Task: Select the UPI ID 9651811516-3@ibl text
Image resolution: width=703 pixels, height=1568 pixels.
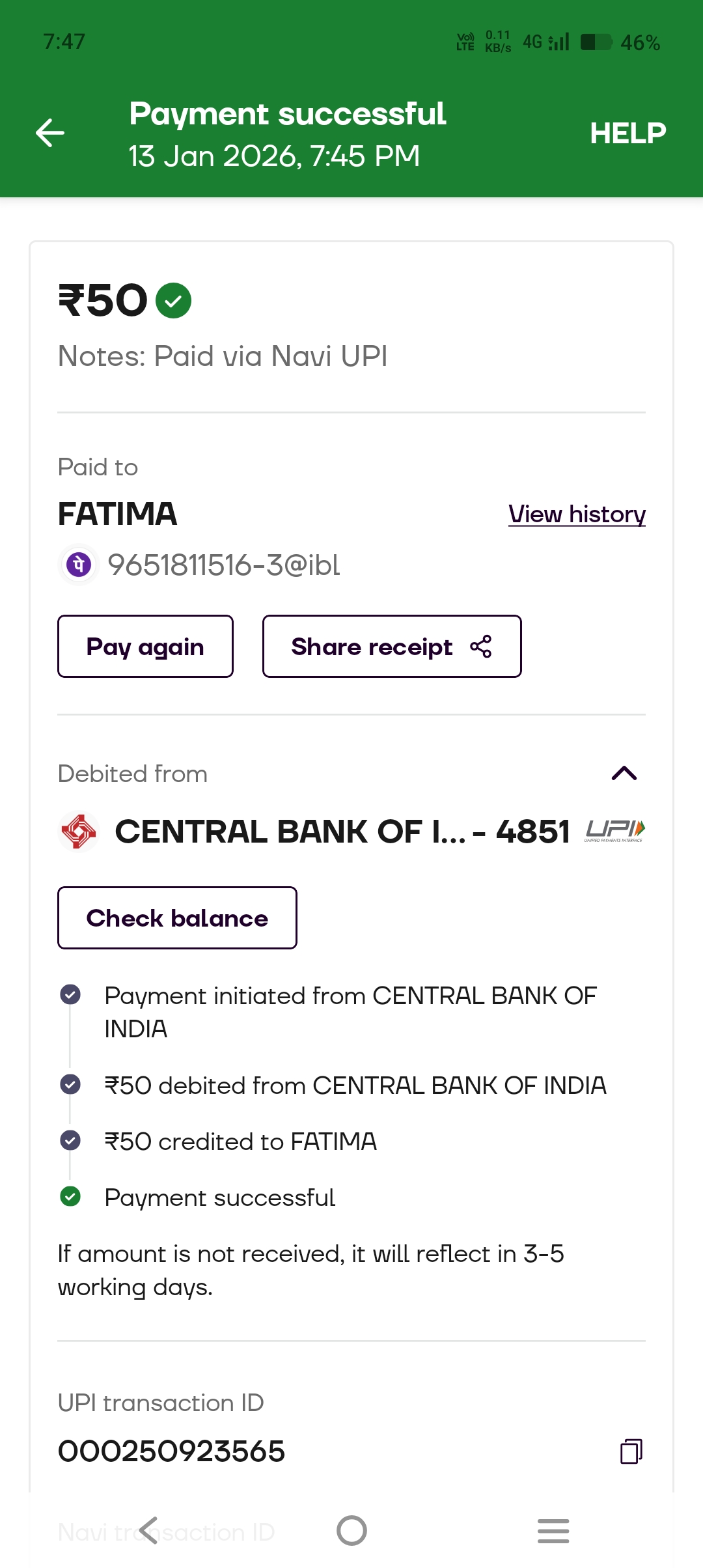Action: (x=223, y=565)
